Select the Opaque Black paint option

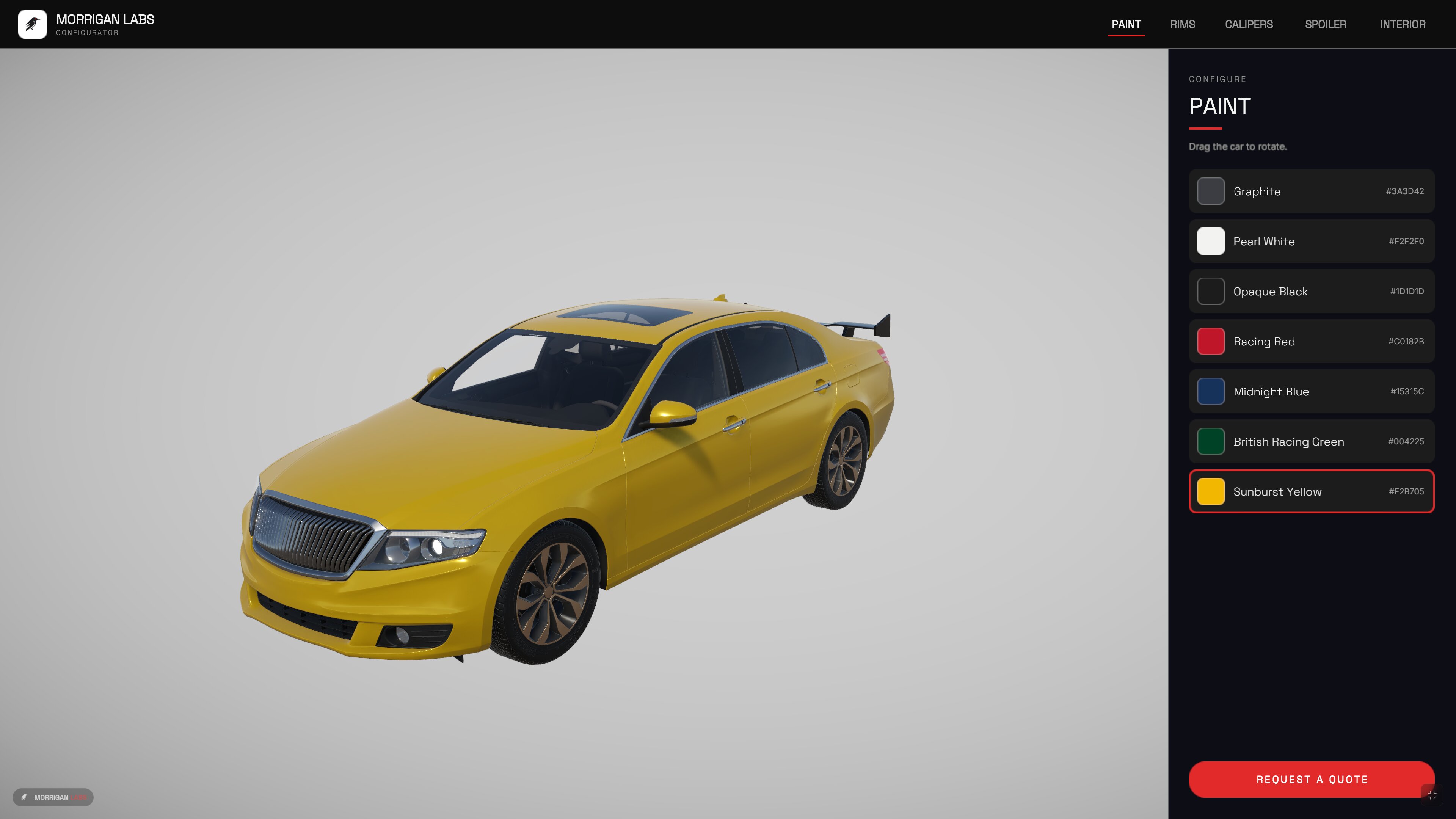1311,291
